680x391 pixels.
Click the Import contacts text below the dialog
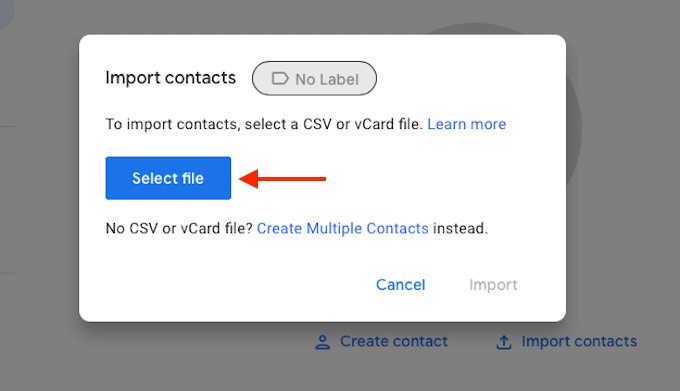(x=579, y=342)
